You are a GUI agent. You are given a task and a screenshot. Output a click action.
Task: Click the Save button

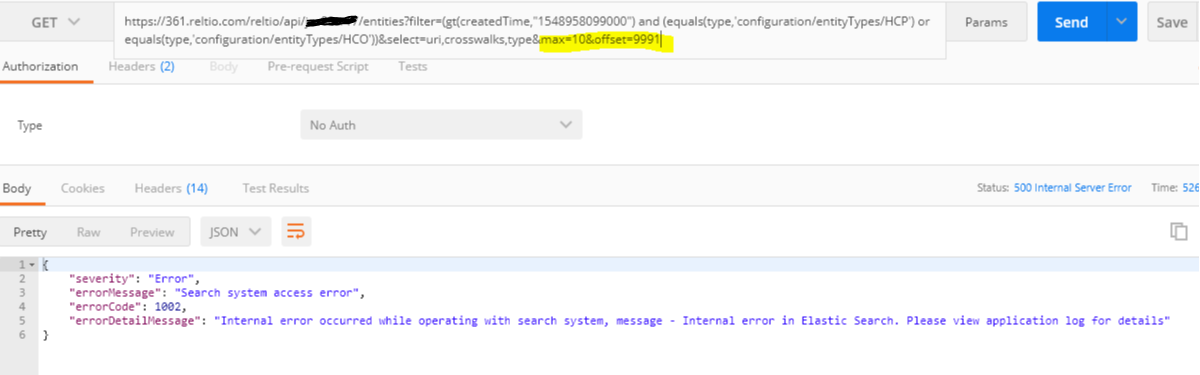coord(1172,22)
